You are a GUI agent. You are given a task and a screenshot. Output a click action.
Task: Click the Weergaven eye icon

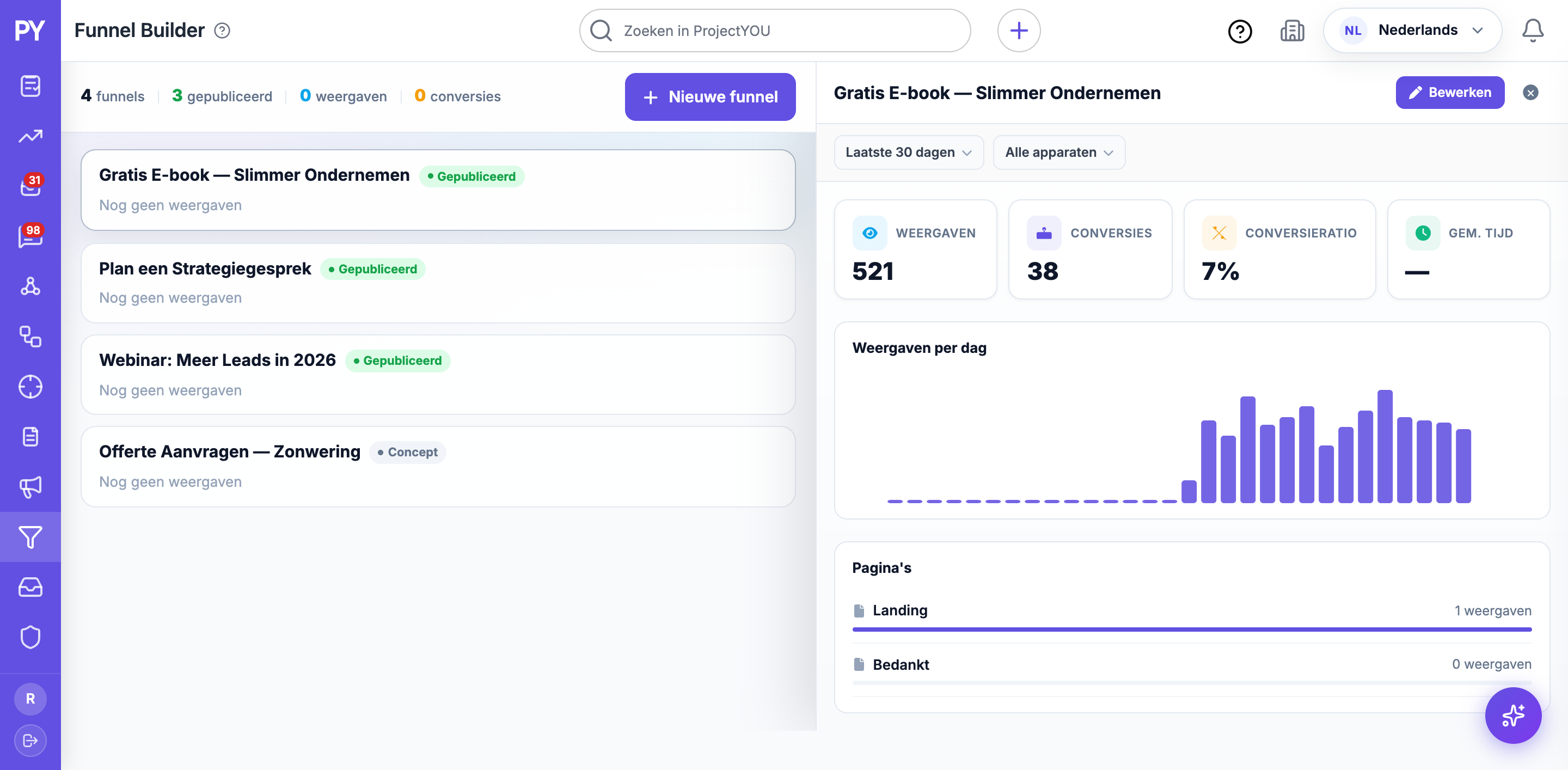point(870,233)
